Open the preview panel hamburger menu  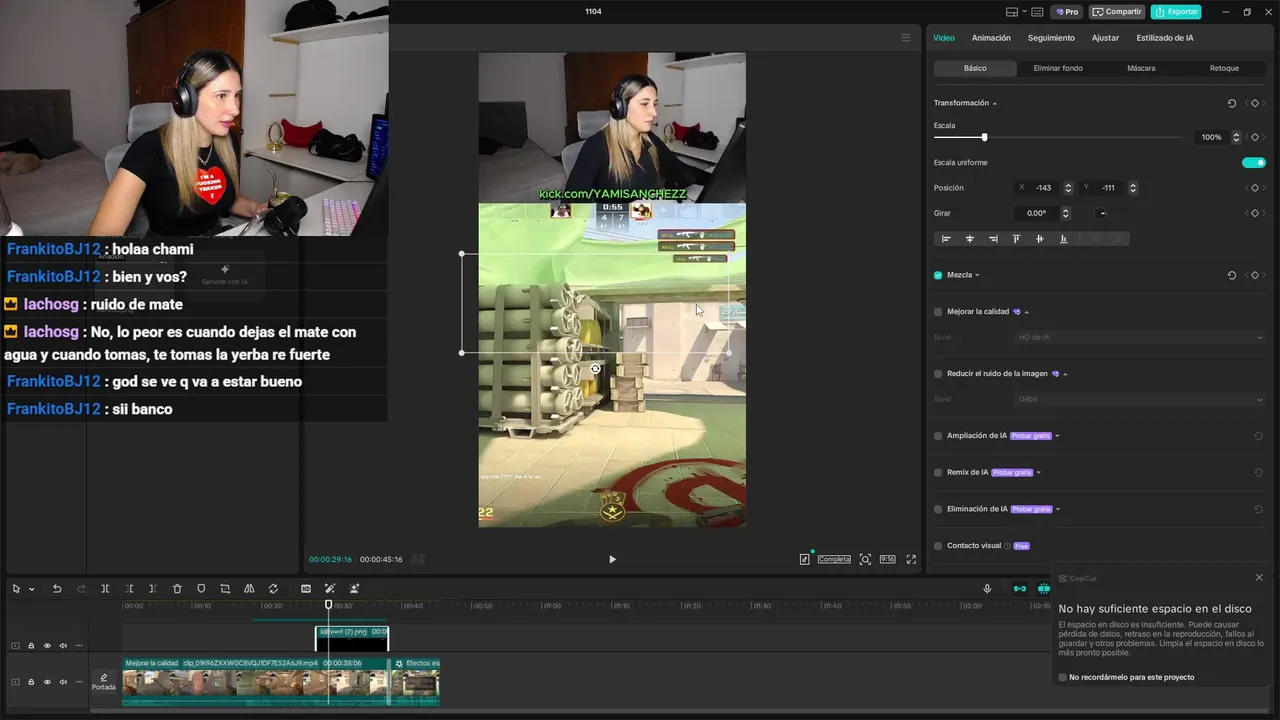click(x=906, y=38)
